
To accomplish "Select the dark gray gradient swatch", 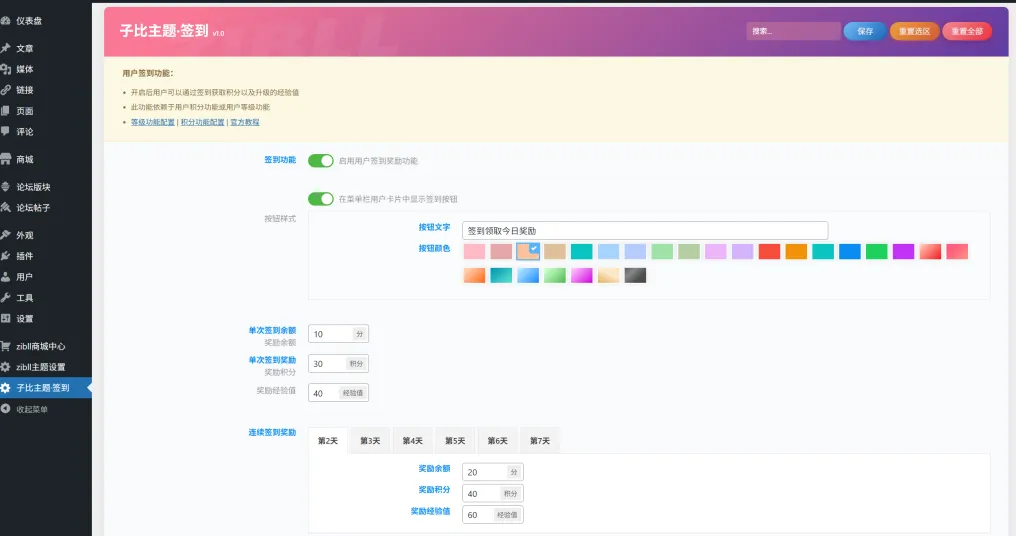I will coord(635,275).
